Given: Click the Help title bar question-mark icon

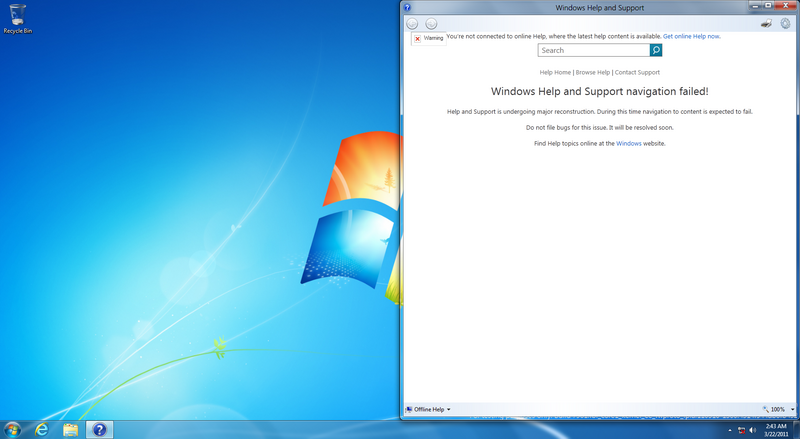Looking at the screenshot, I should [x=407, y=8].
